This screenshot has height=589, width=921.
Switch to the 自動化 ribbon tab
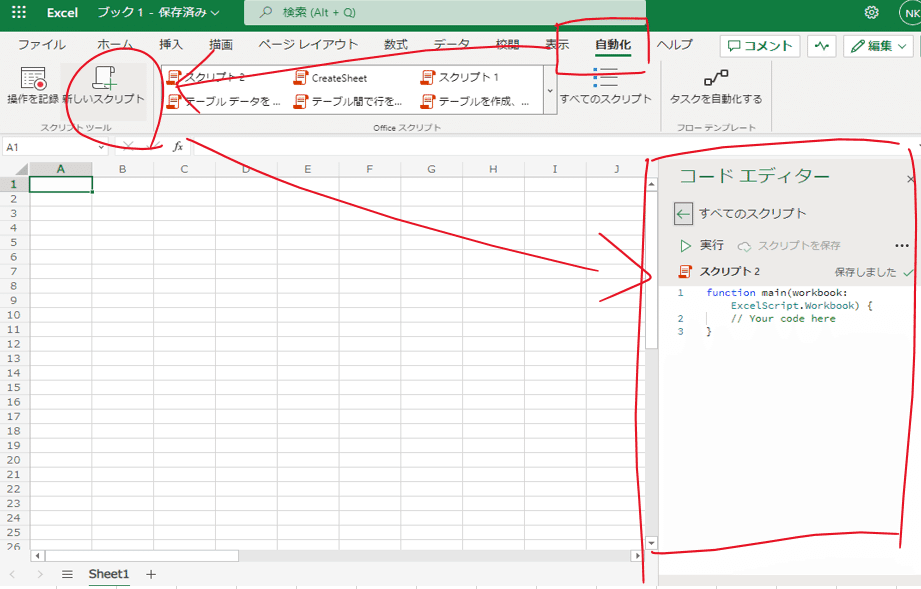tap(613, 45)
